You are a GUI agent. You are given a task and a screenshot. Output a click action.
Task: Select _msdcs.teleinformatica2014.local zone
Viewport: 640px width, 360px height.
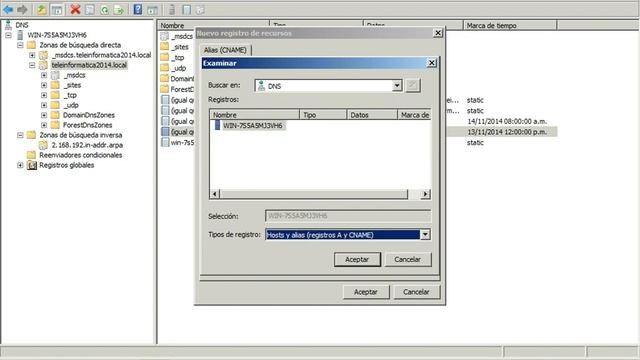point(101,55)
